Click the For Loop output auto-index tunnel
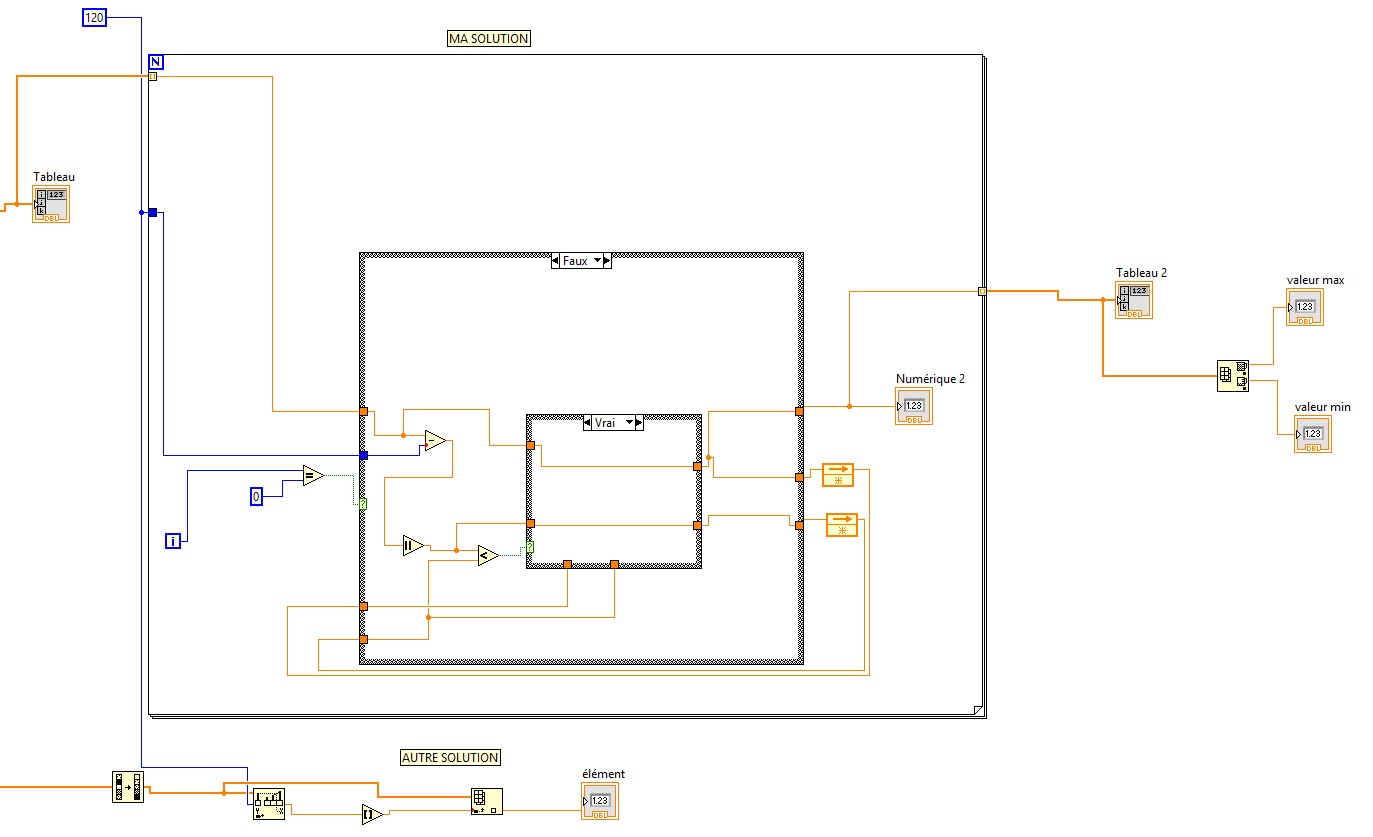 tap(982, 291)
